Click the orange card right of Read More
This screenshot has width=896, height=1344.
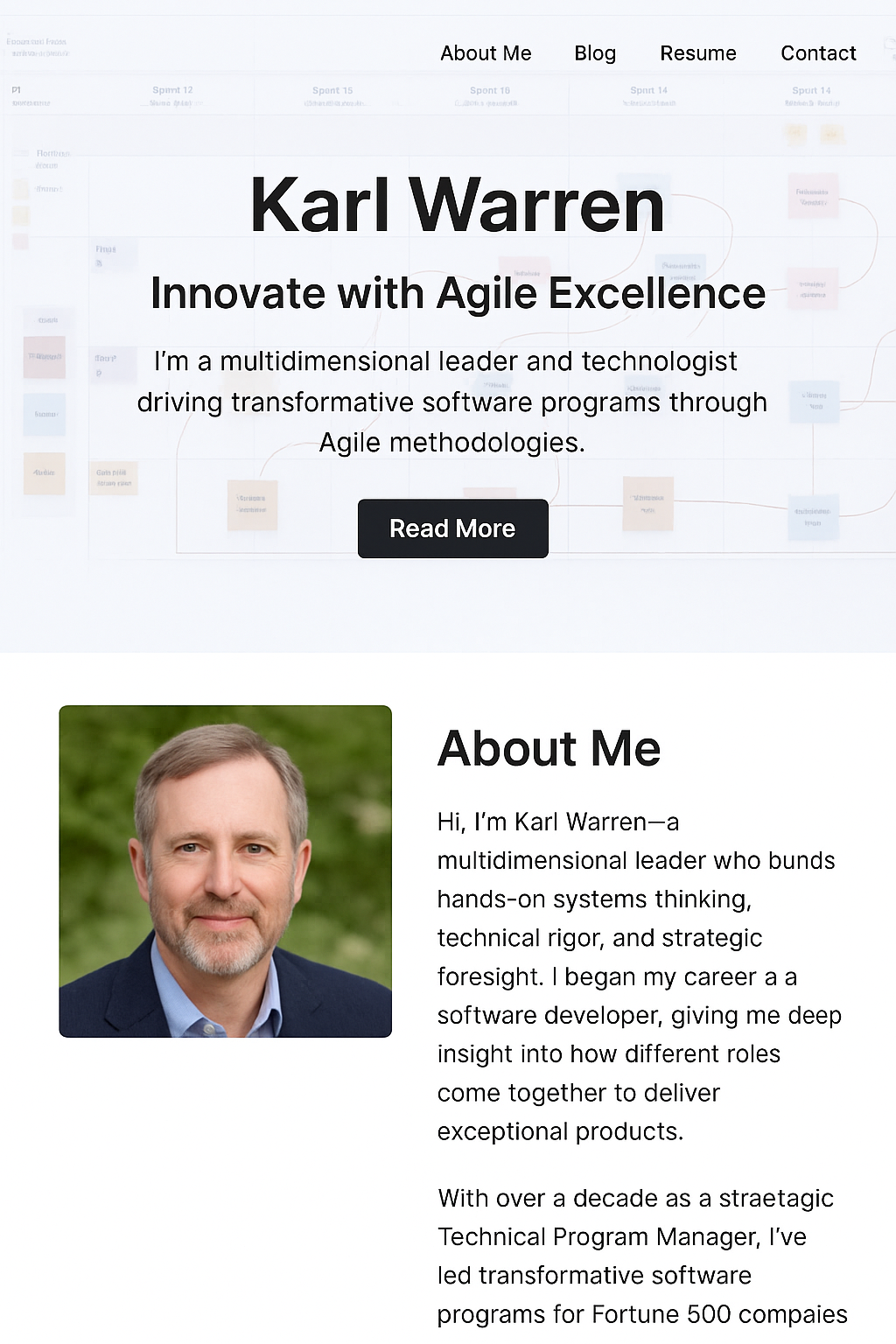(x=647, y=502)
